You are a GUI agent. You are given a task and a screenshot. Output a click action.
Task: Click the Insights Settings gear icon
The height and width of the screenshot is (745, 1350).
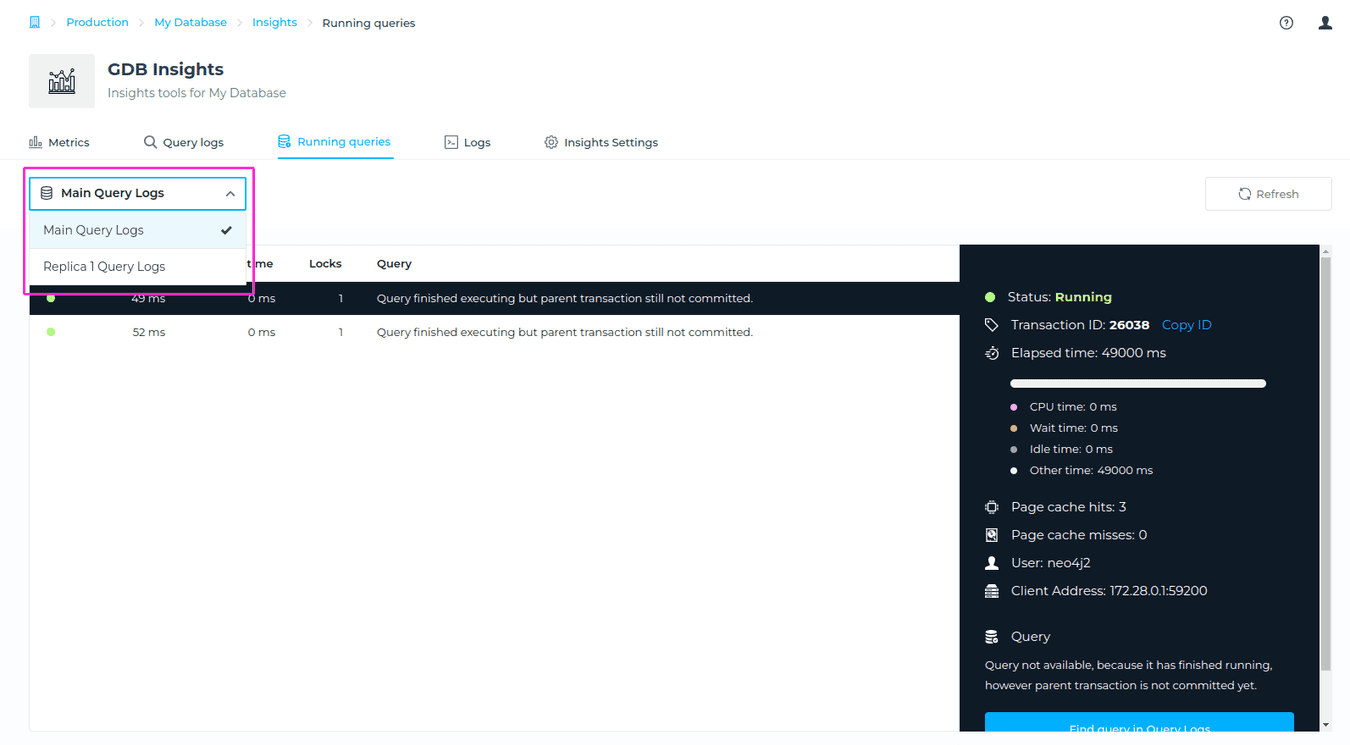[551, 142]
